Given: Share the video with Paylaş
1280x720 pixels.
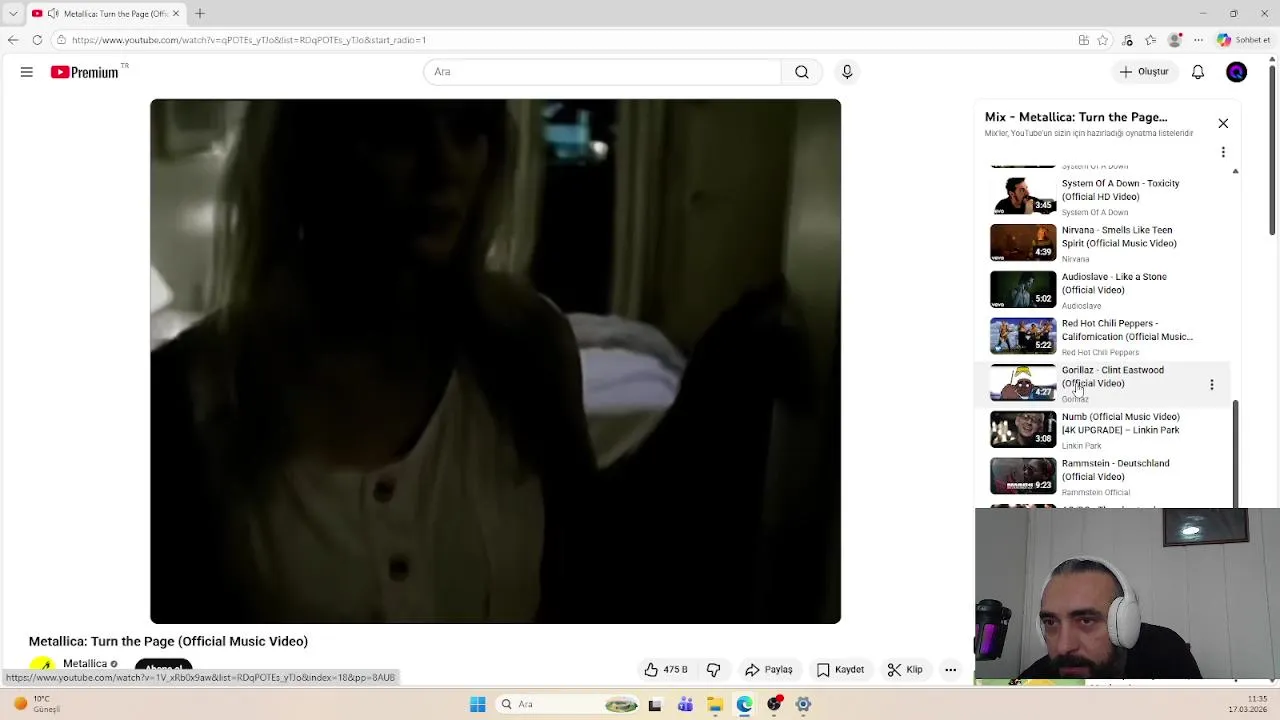Looking at the screenshot, I should [769, 670].
